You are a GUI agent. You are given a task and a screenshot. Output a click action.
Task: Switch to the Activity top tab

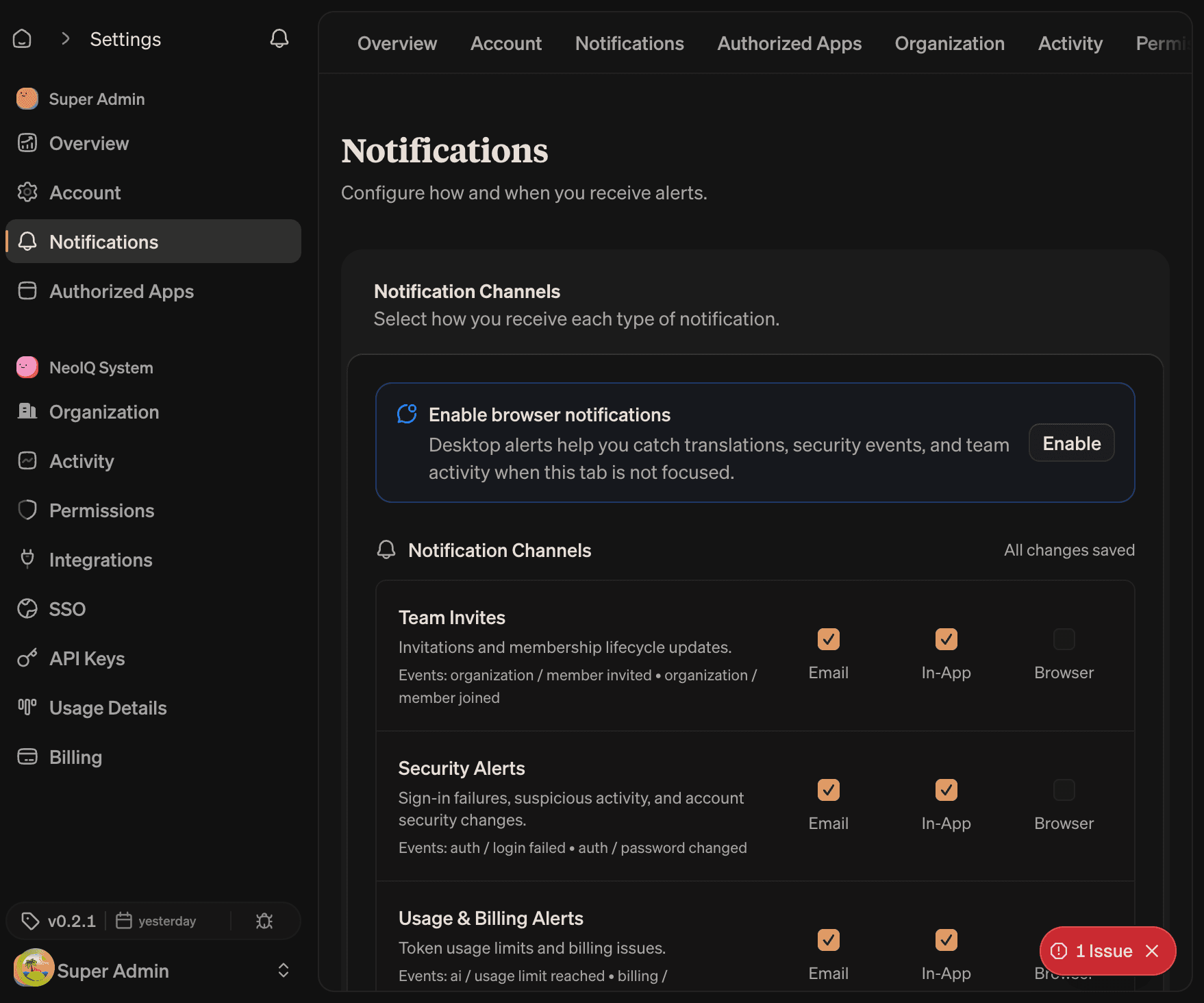coord(1070,43)
